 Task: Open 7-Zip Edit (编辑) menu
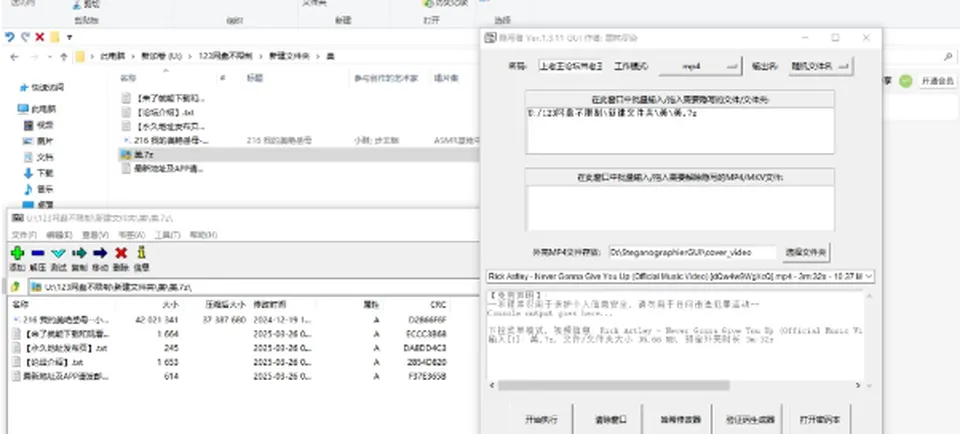pyautogui.click(x=59, y=235)
